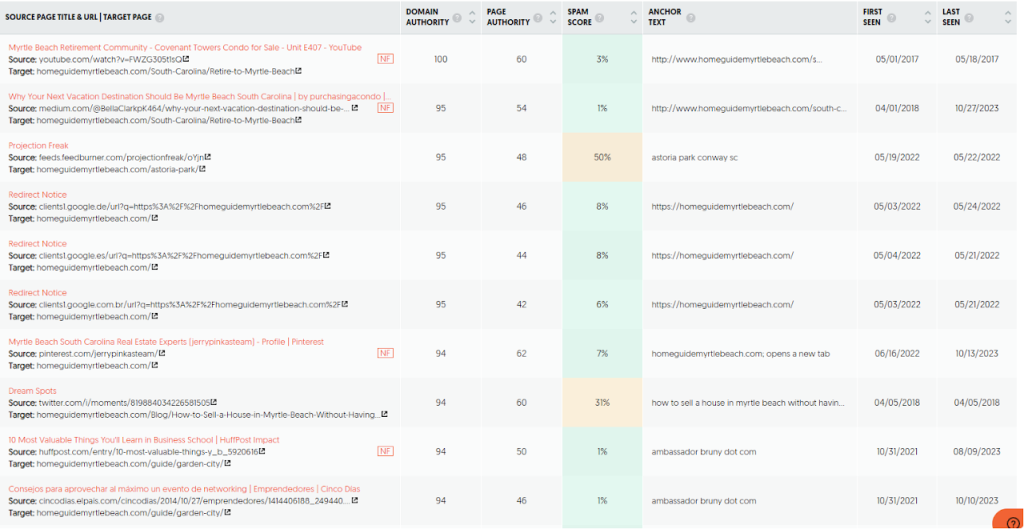Open huffpost.com source external link icon

262,451
